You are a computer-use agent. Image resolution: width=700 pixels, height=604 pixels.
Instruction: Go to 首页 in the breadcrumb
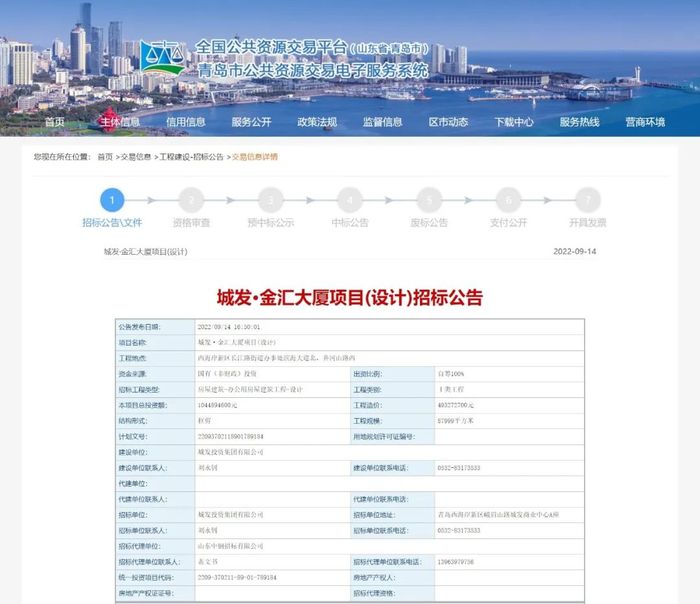point(105,157)
